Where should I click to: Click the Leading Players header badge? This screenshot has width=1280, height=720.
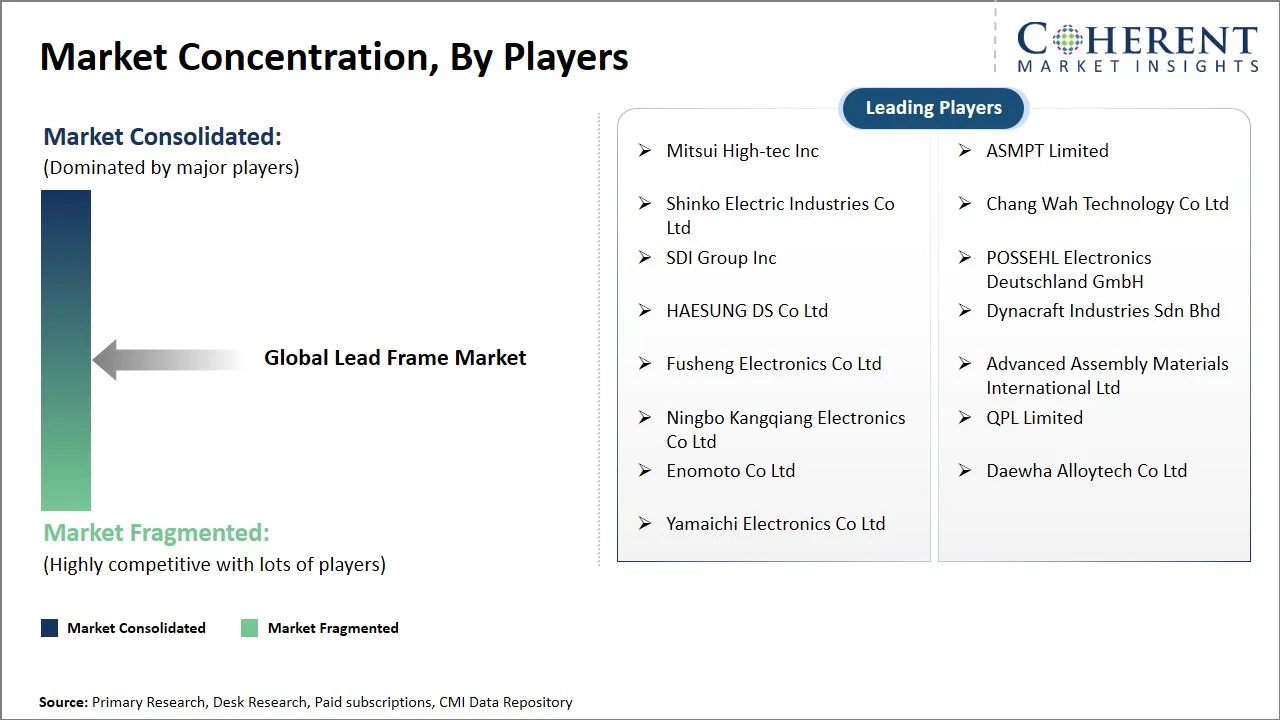pos(933,108)
